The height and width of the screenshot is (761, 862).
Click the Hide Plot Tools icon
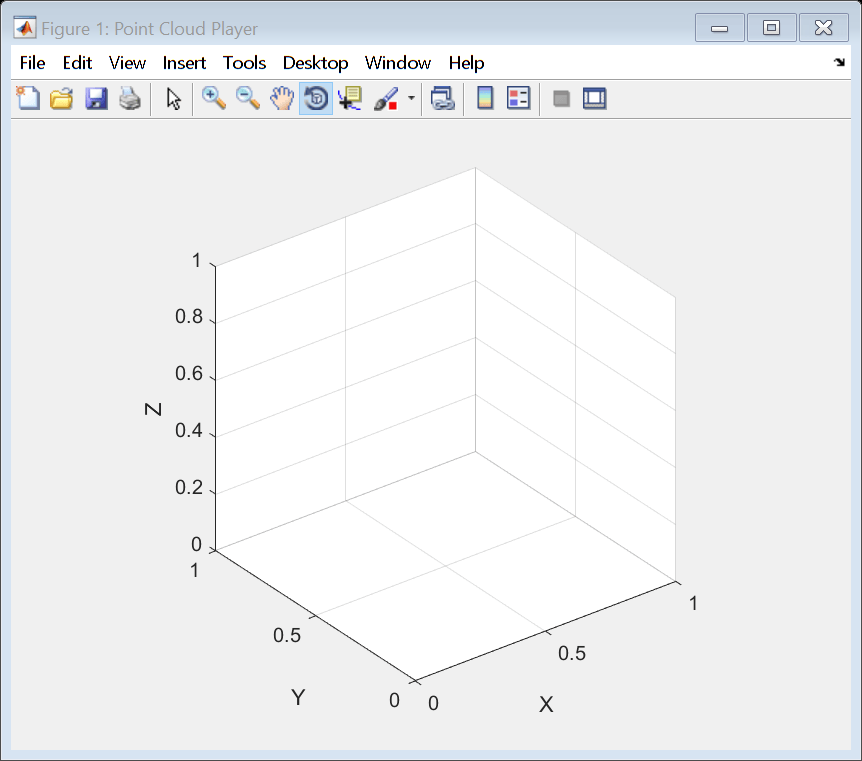click(x=561, y=99)
